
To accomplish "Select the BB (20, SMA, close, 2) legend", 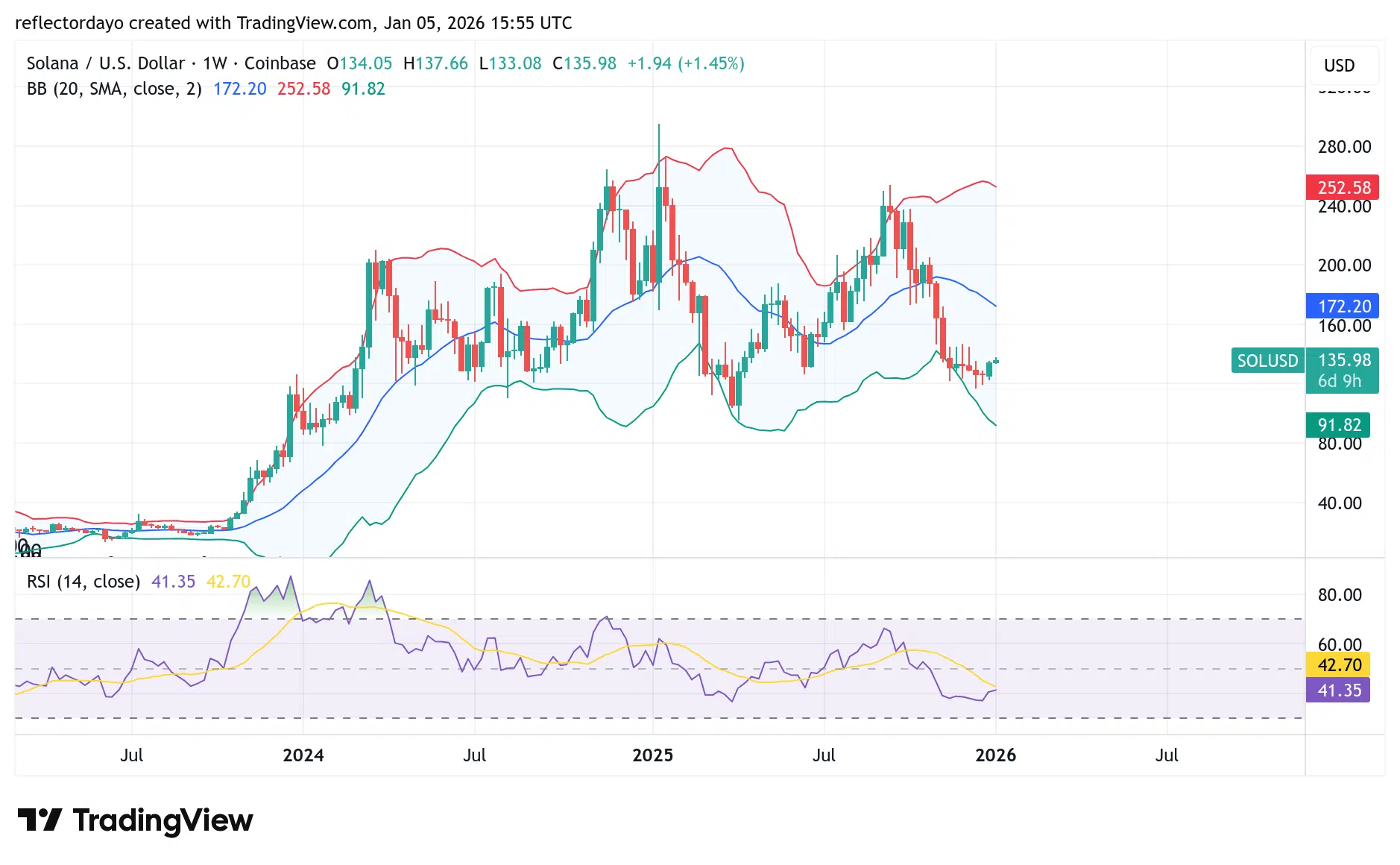I will [114, 89].
